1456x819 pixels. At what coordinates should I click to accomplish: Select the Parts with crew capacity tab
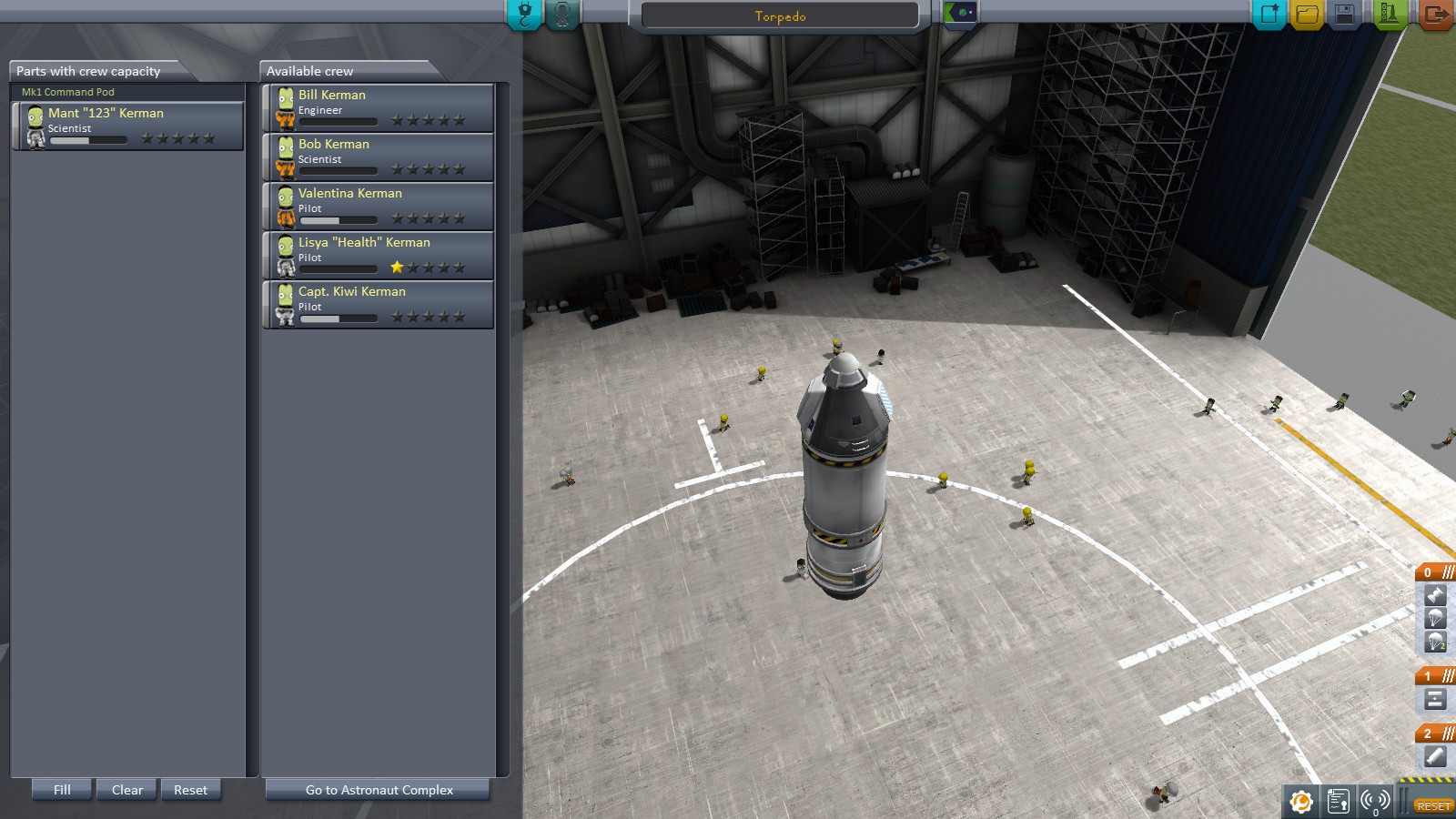point(96,71)
